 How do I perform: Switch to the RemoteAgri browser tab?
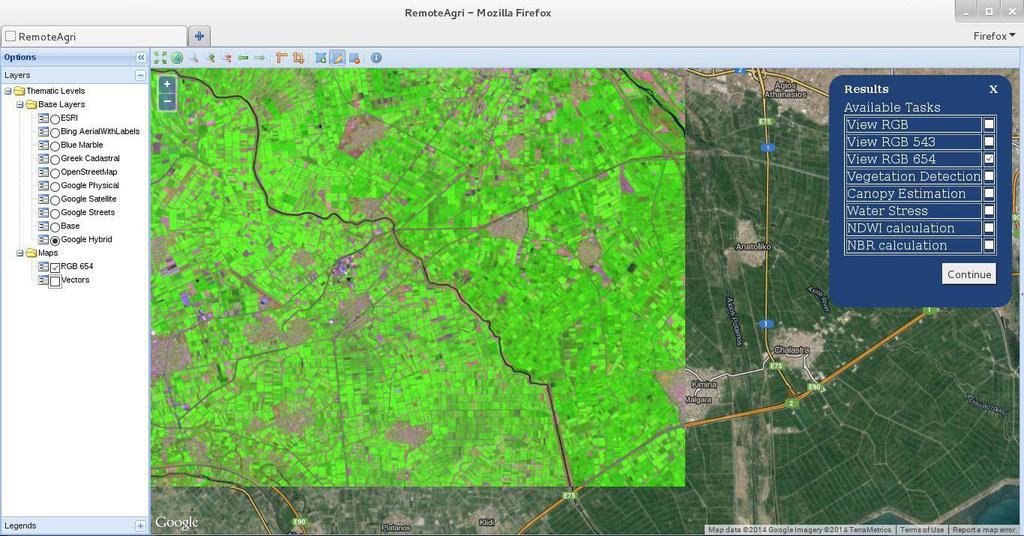(95, 37)
